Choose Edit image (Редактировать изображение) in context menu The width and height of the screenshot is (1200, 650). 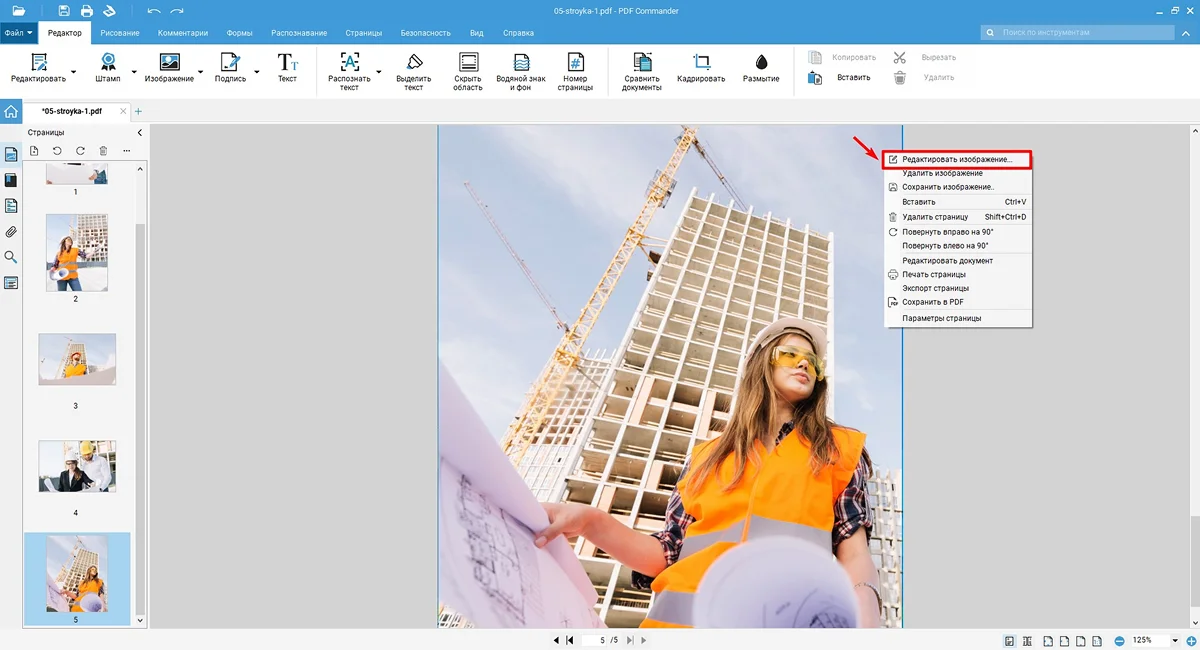pyautogui.click(x=956, y=159)
